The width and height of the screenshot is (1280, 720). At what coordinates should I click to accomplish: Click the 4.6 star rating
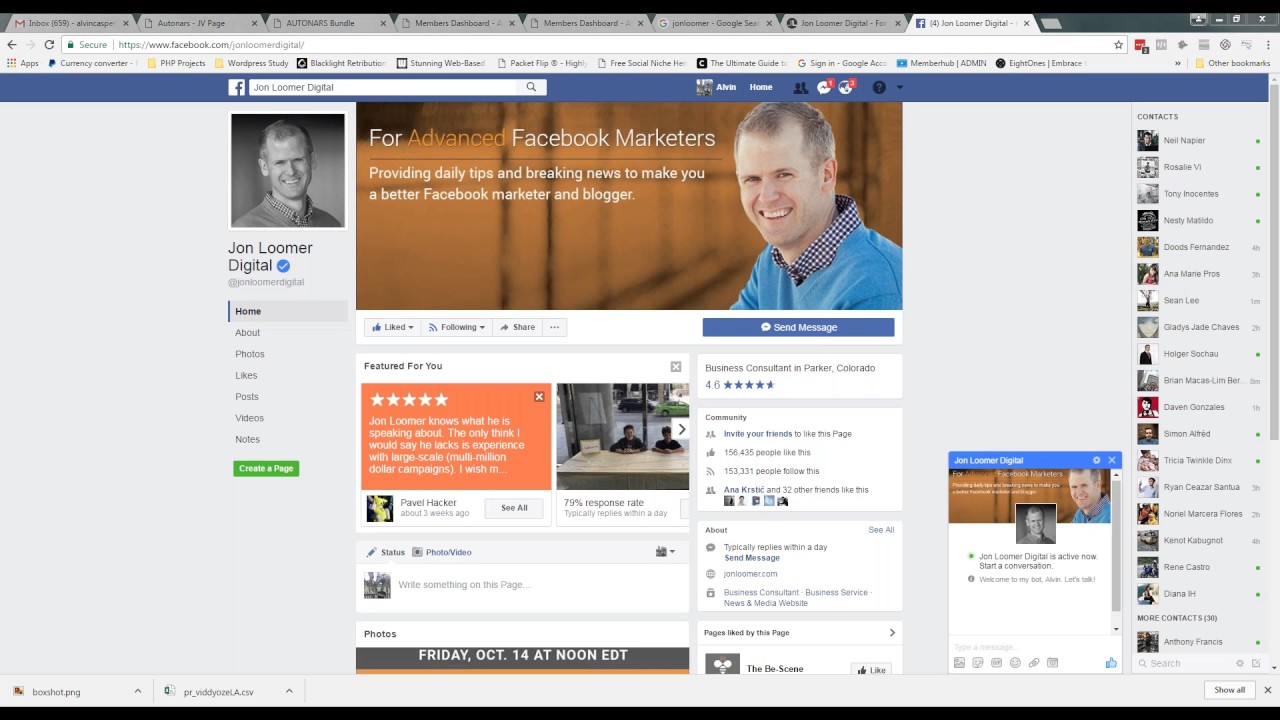[x=740, y=384]
